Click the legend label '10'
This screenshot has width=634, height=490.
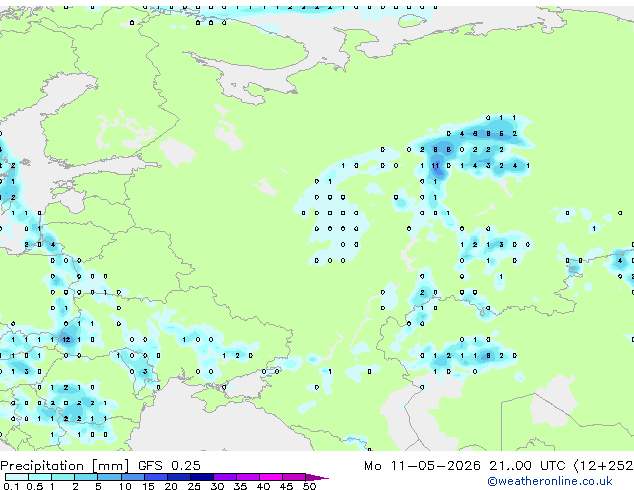(125, 486)
